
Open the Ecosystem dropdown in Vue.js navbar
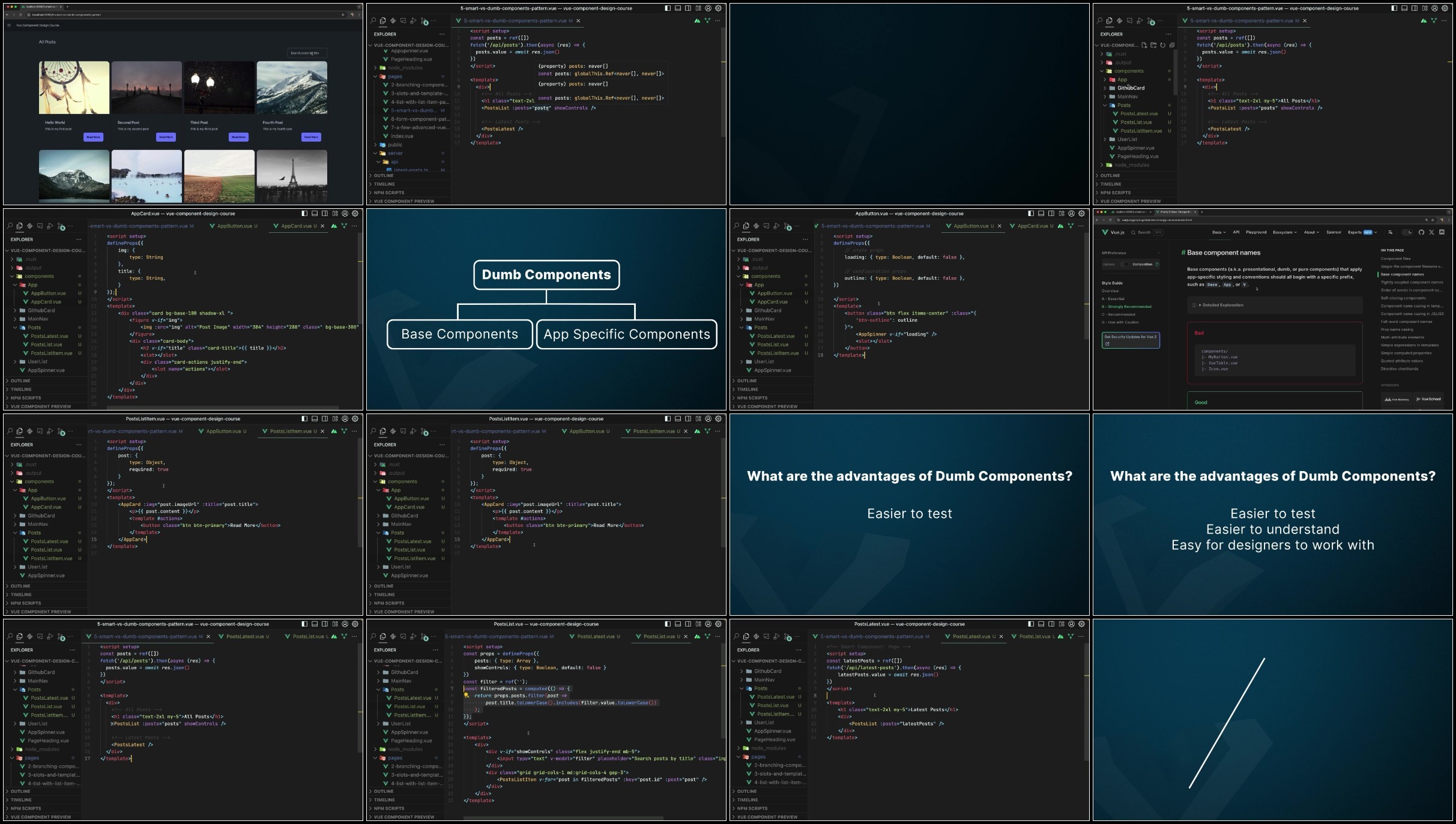click(x=1284, y=232)
